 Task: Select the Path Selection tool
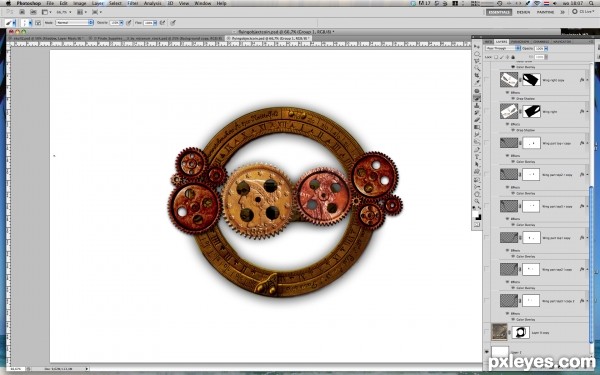(477, 164)
